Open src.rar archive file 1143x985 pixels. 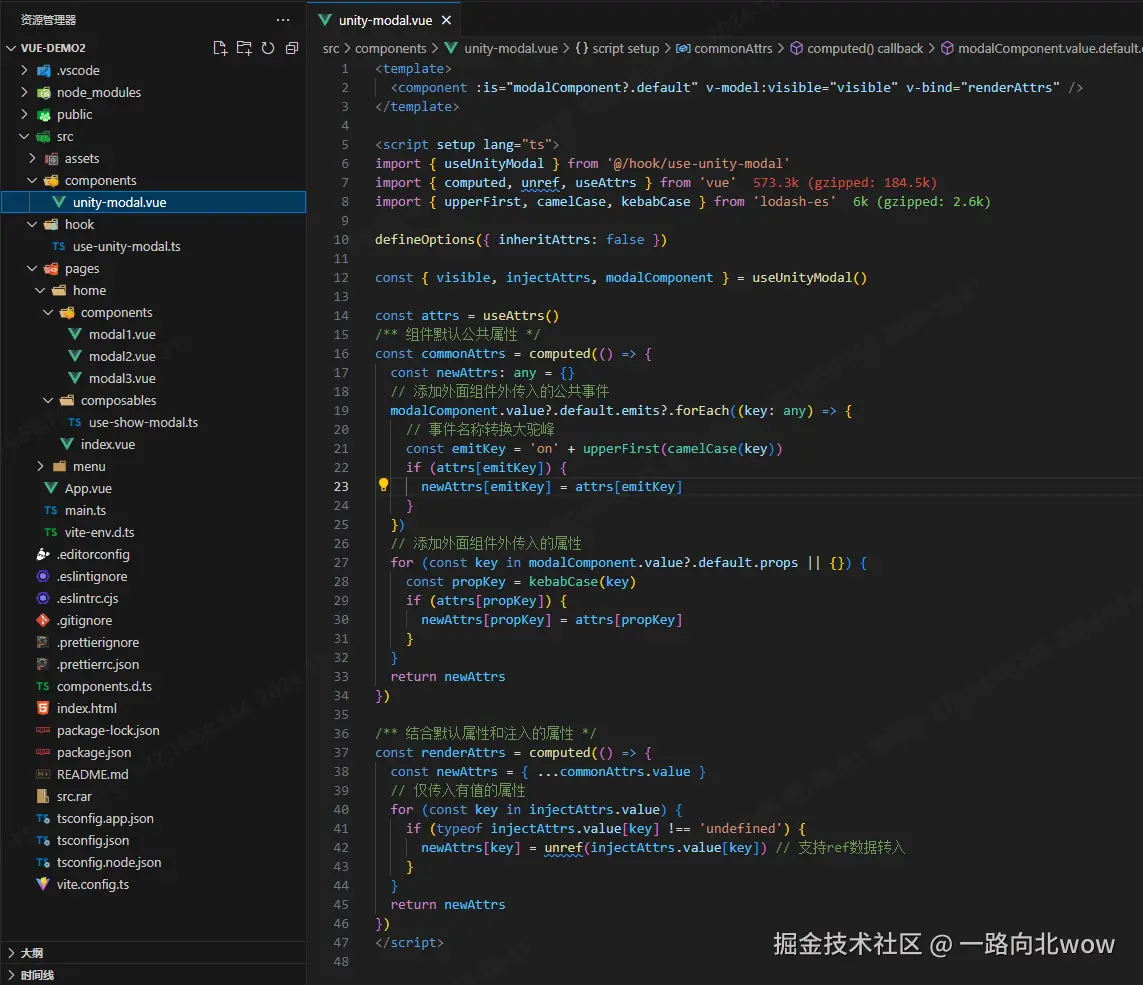[153, 796]
